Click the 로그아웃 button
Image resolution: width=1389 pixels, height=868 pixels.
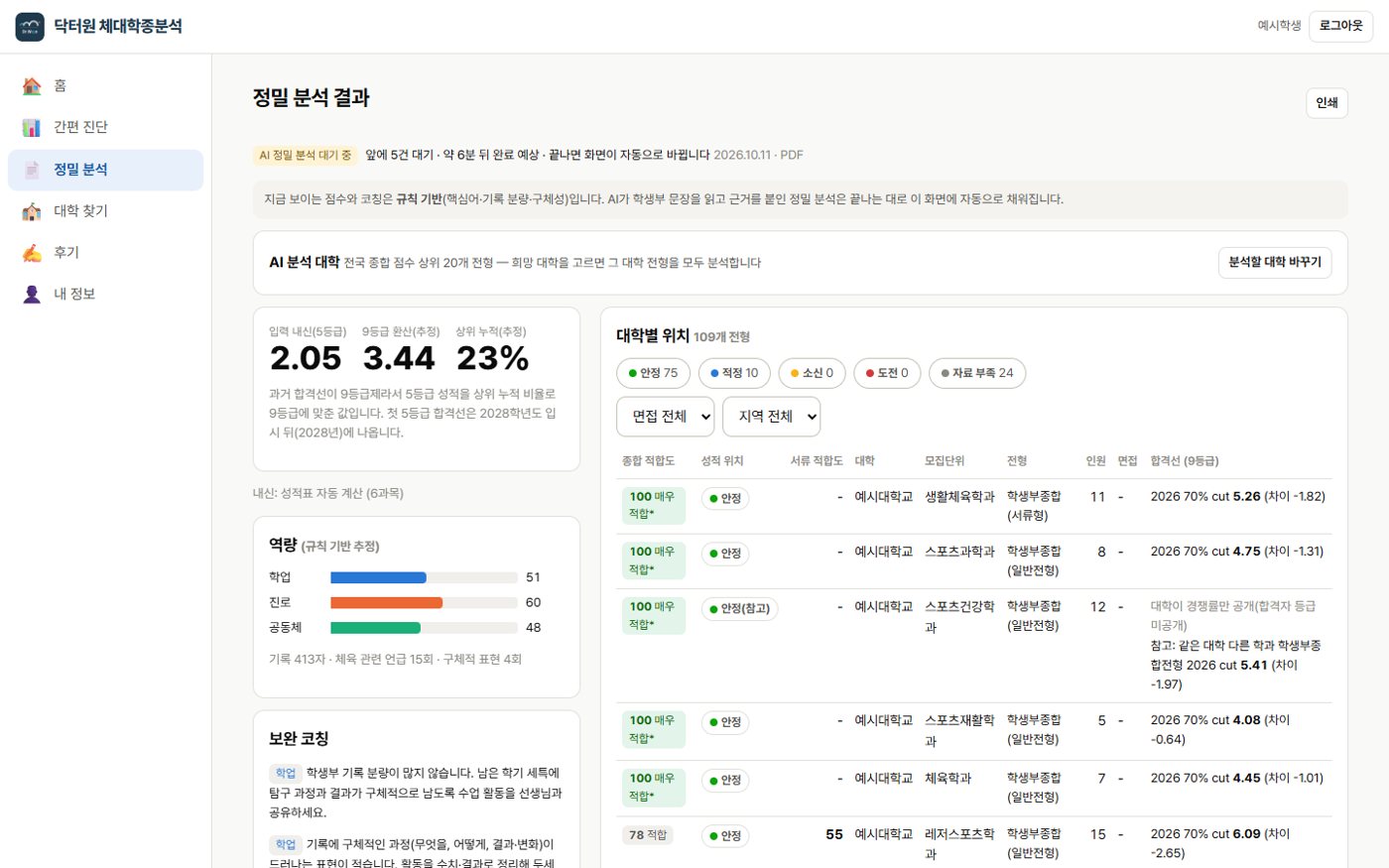(1340, 26)
